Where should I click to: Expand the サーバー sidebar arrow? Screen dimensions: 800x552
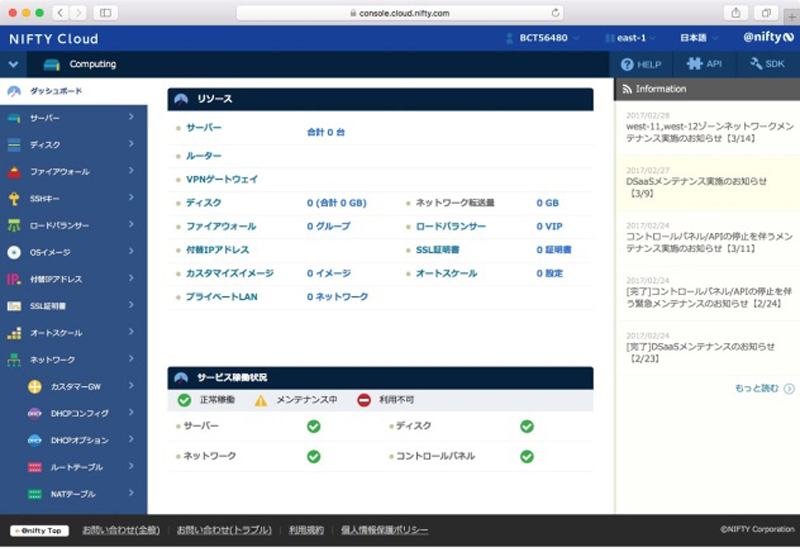[x=131, y=117]
